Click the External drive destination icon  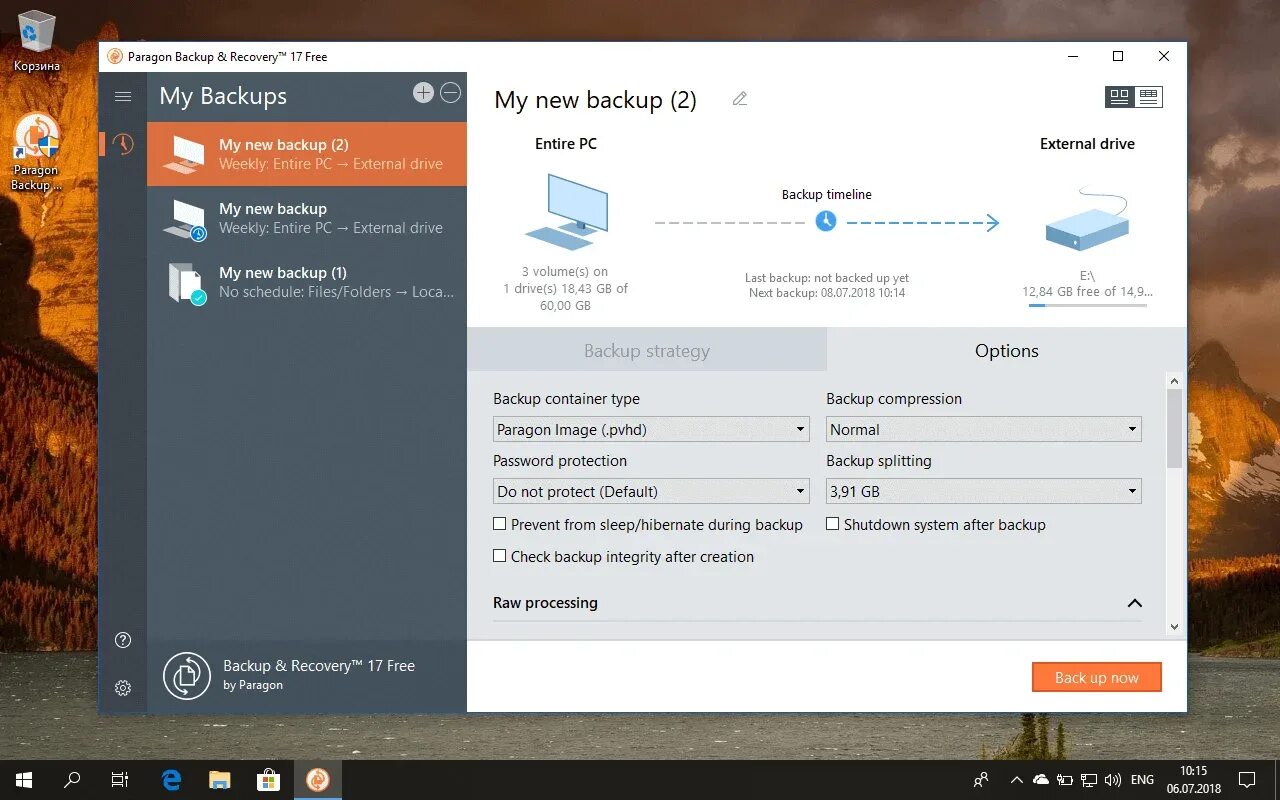[1087, 219]
